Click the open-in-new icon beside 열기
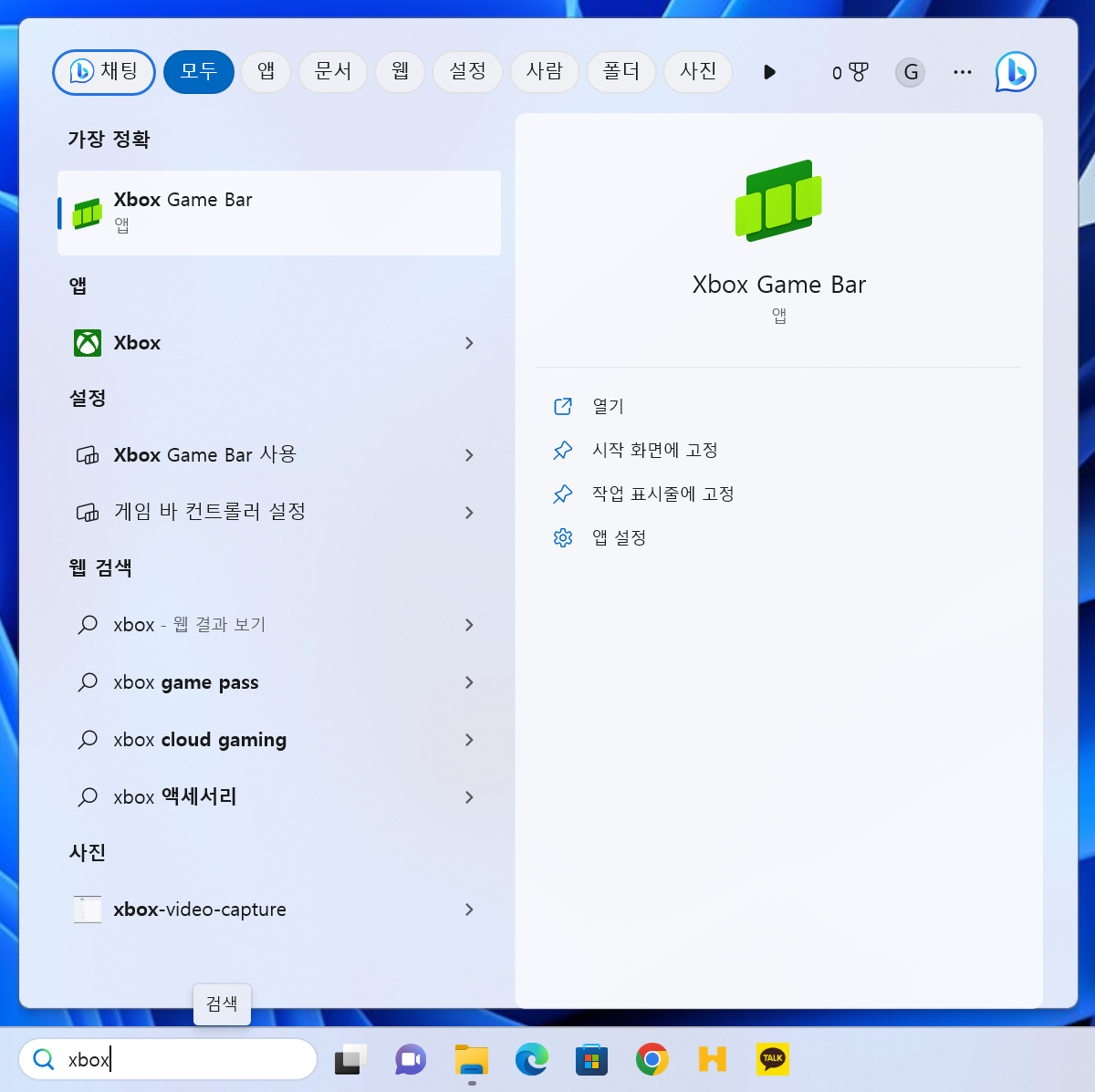The width and height of the screenshot is (1095, 1092). tap(563, 406)
